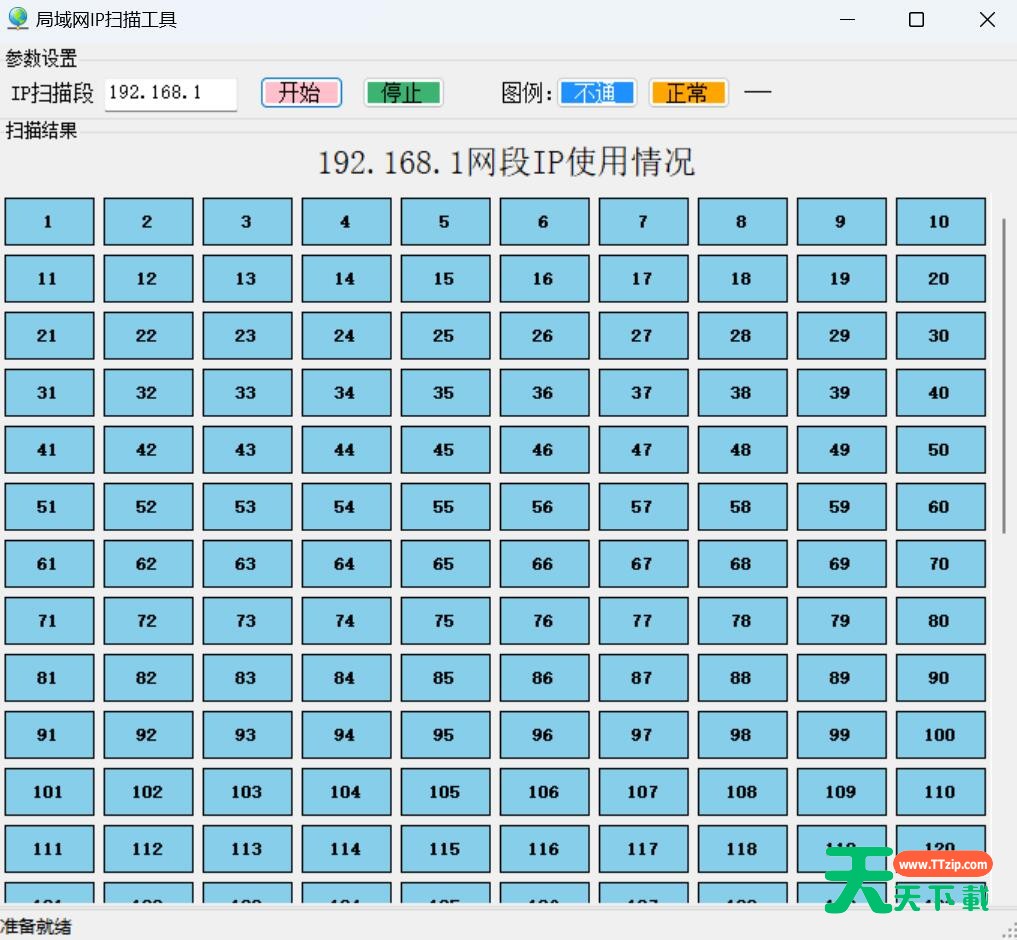Click IP address tile 44

(346, 450)
